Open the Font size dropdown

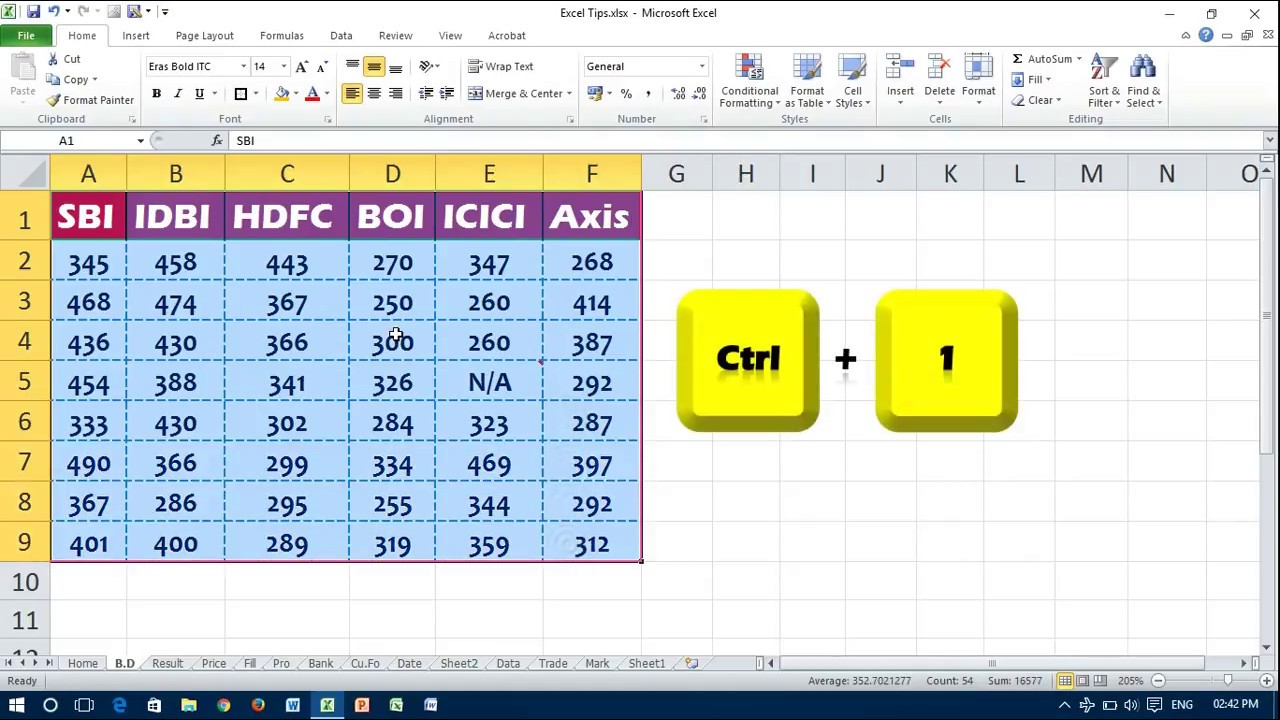tap(283, 66)
